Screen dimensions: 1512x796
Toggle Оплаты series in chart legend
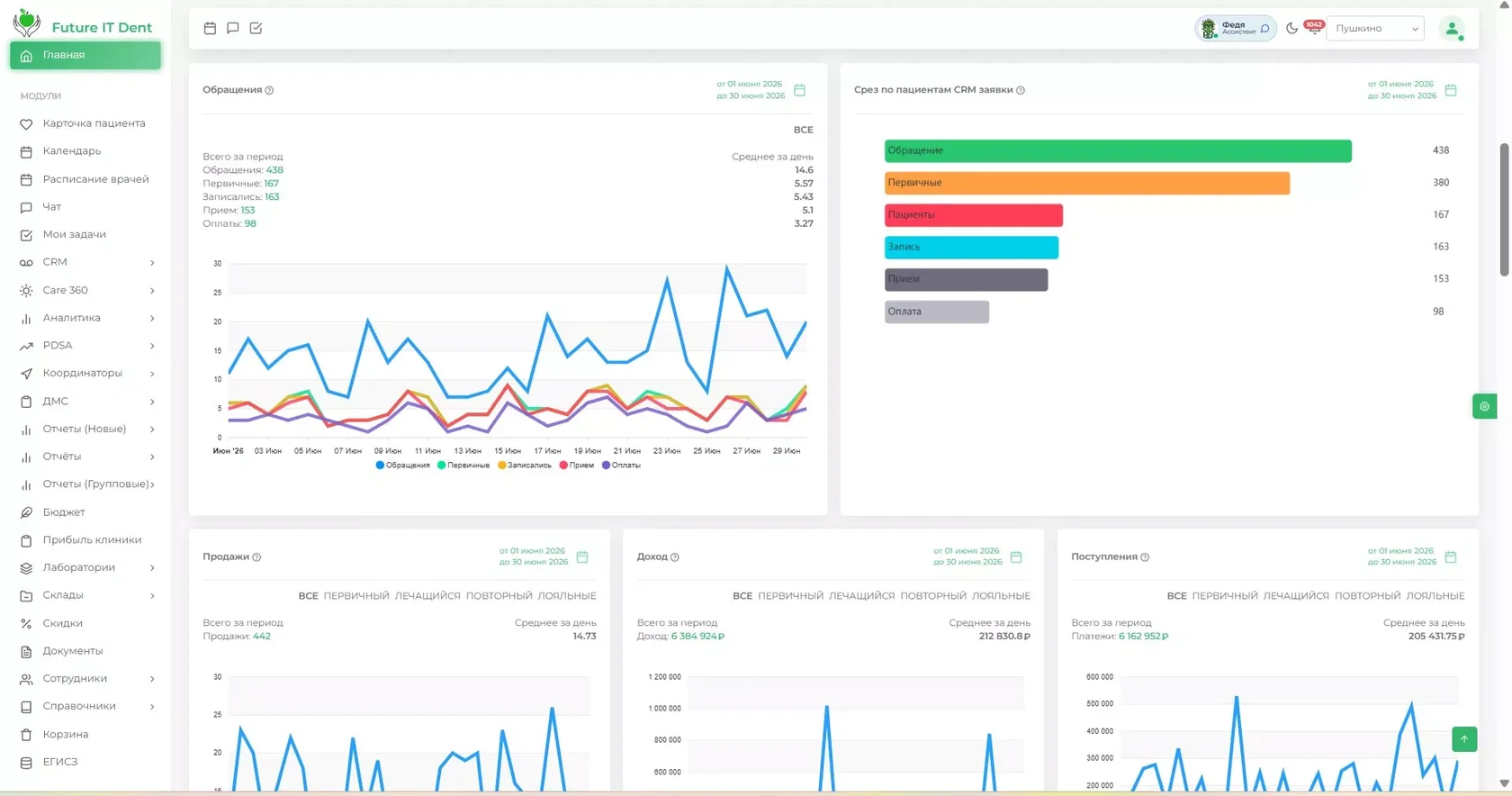(x=621, y=466)
